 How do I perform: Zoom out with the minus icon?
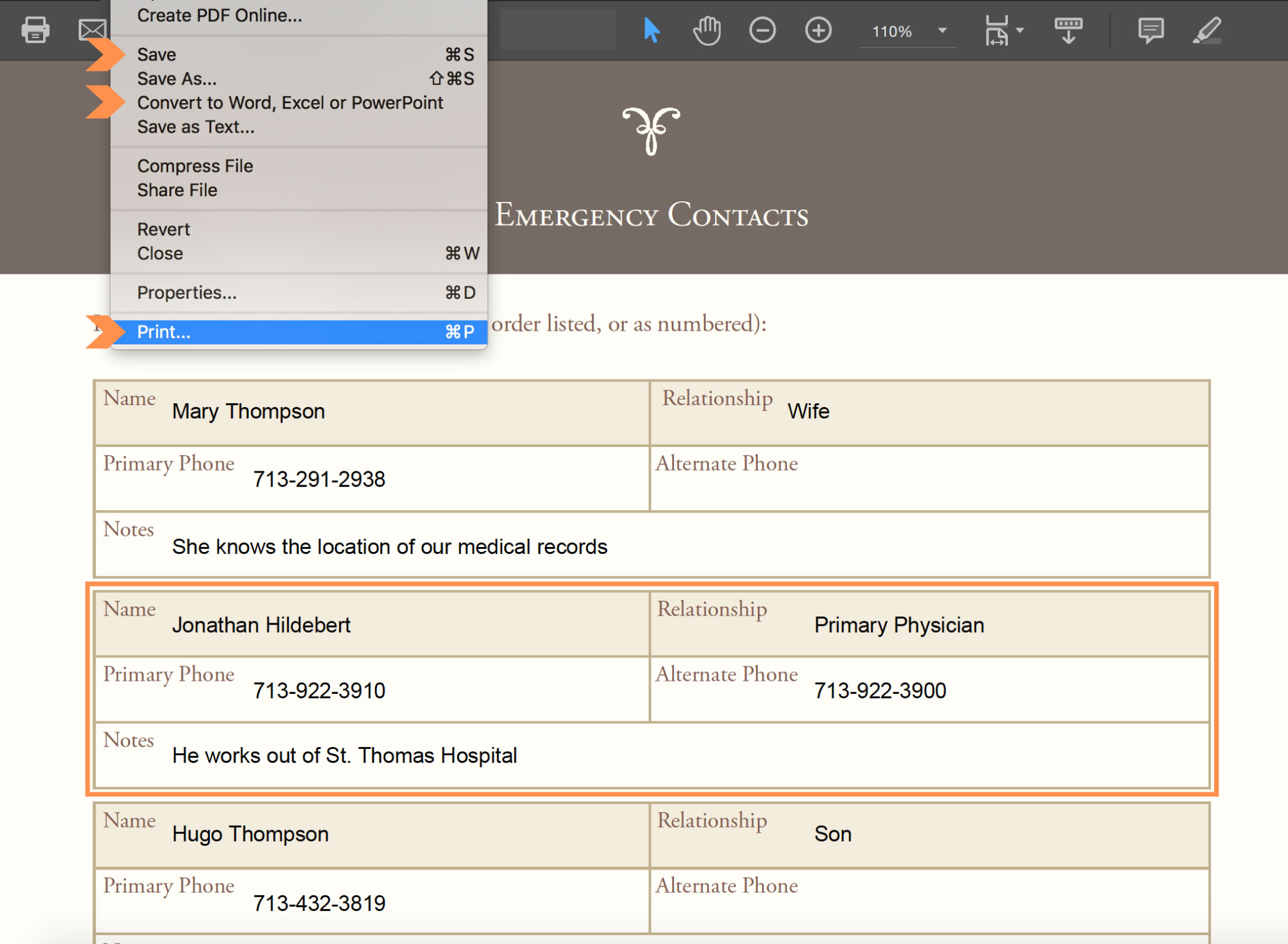762,30
